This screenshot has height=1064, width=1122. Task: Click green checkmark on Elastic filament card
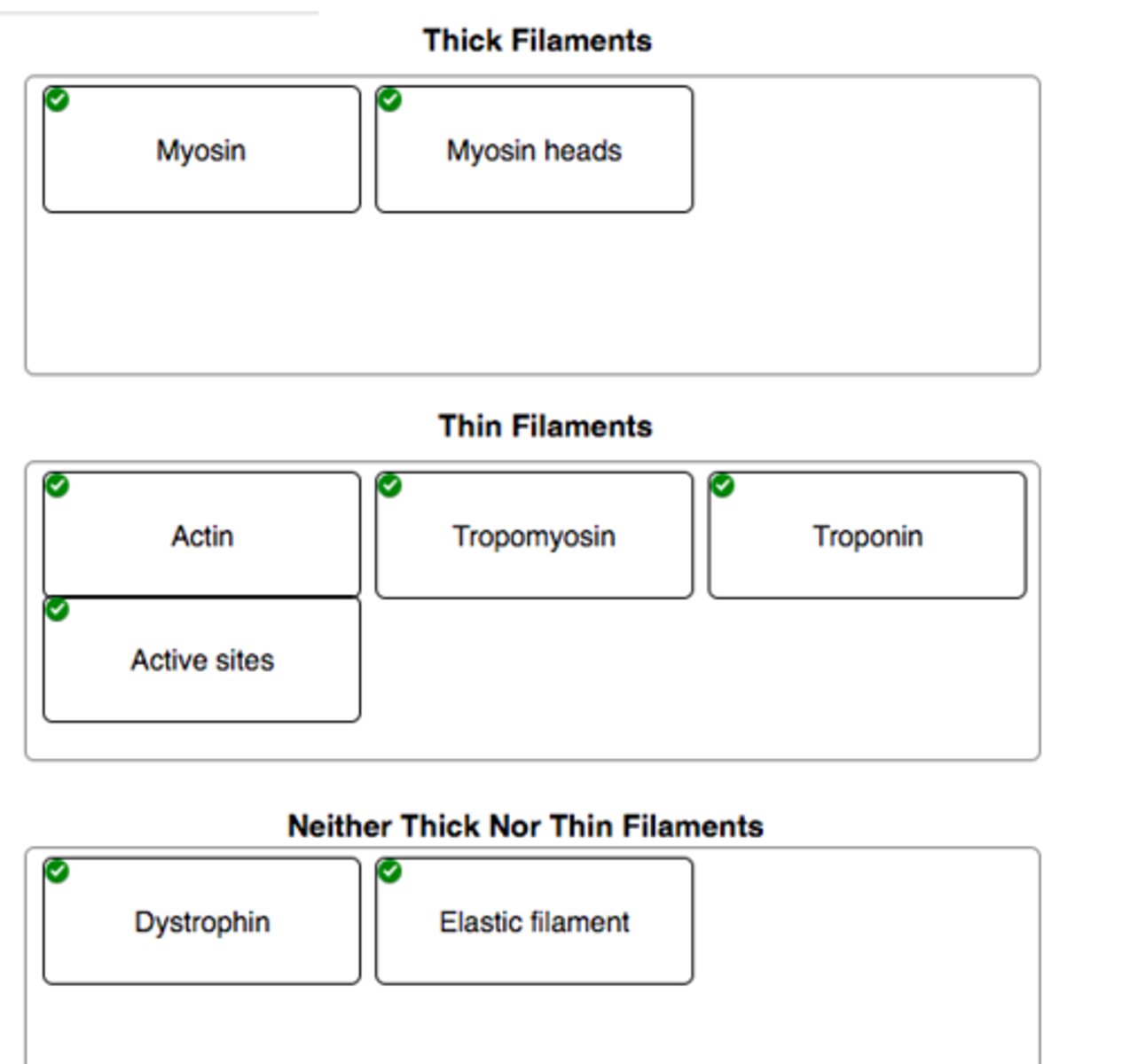pyautogui.click(x=389, y=871)
